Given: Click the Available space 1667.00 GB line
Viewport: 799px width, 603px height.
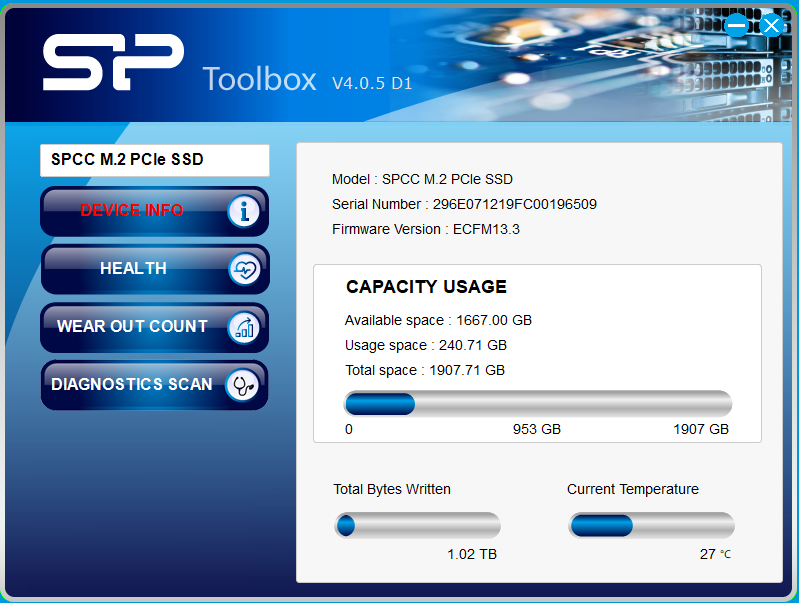Looking at the screenshot, I should 438,320.
